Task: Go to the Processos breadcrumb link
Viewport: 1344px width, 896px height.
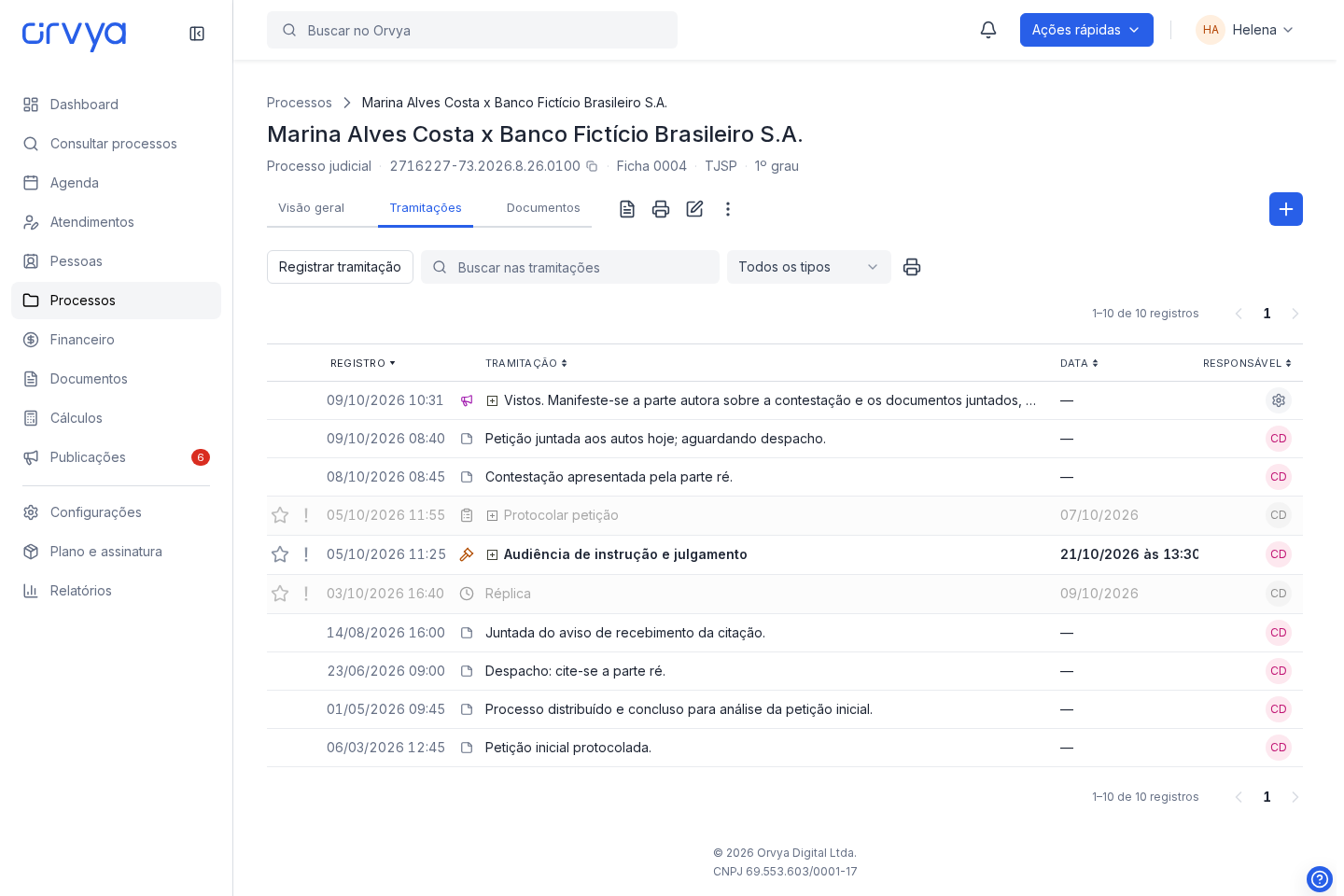Action: click(300, 103)
